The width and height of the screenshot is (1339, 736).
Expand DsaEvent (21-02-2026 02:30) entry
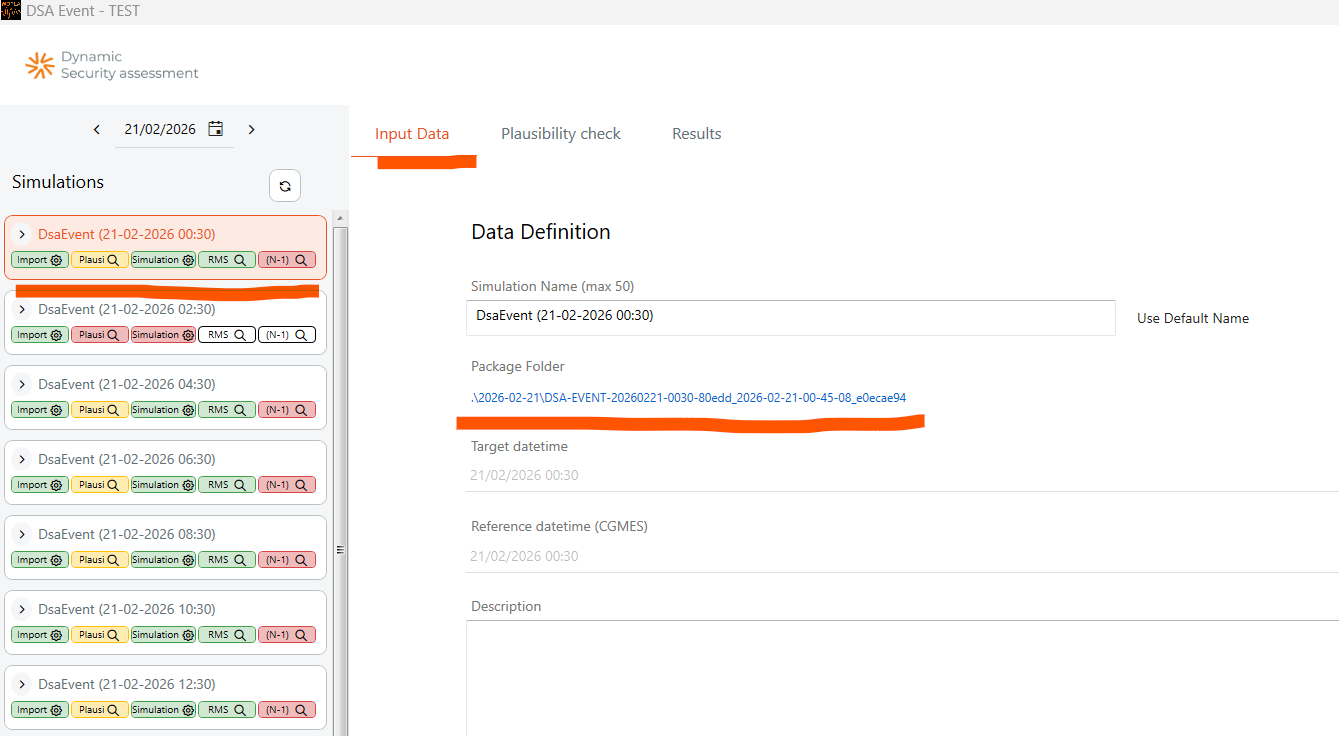[x=22, y=309]
